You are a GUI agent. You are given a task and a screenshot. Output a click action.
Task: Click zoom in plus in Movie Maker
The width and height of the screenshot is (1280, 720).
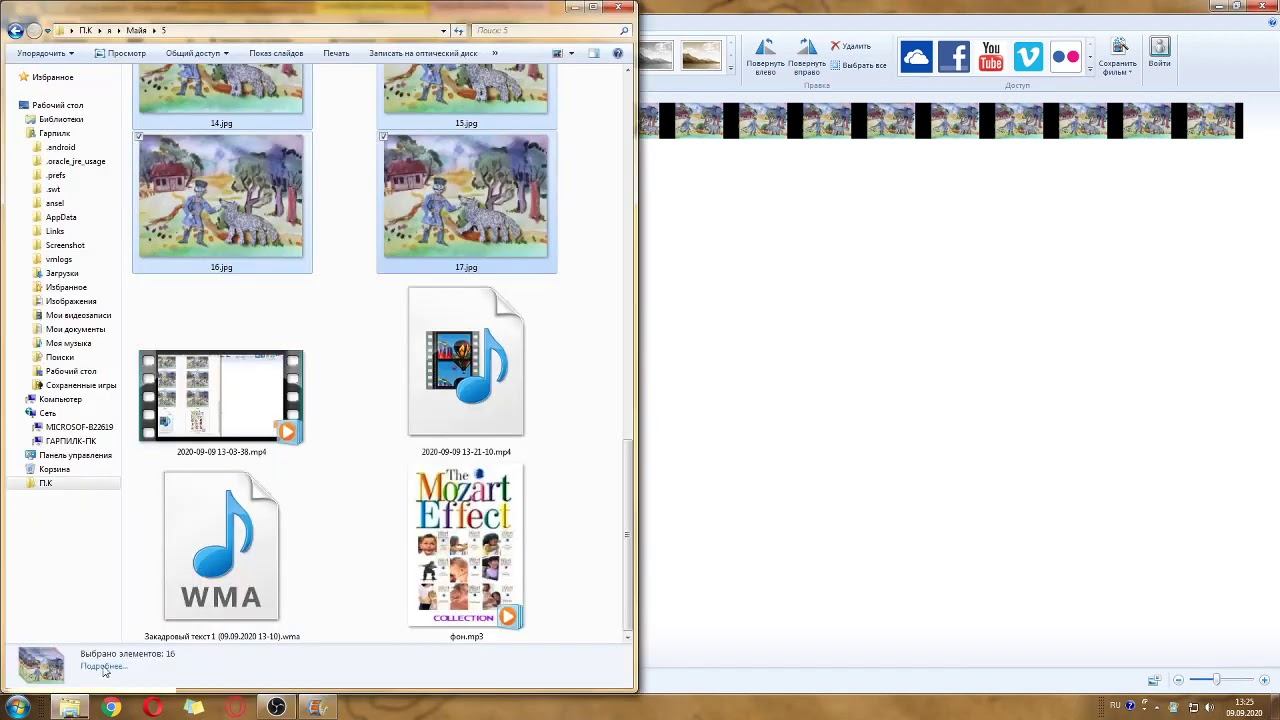click(x=1264, y=680)
